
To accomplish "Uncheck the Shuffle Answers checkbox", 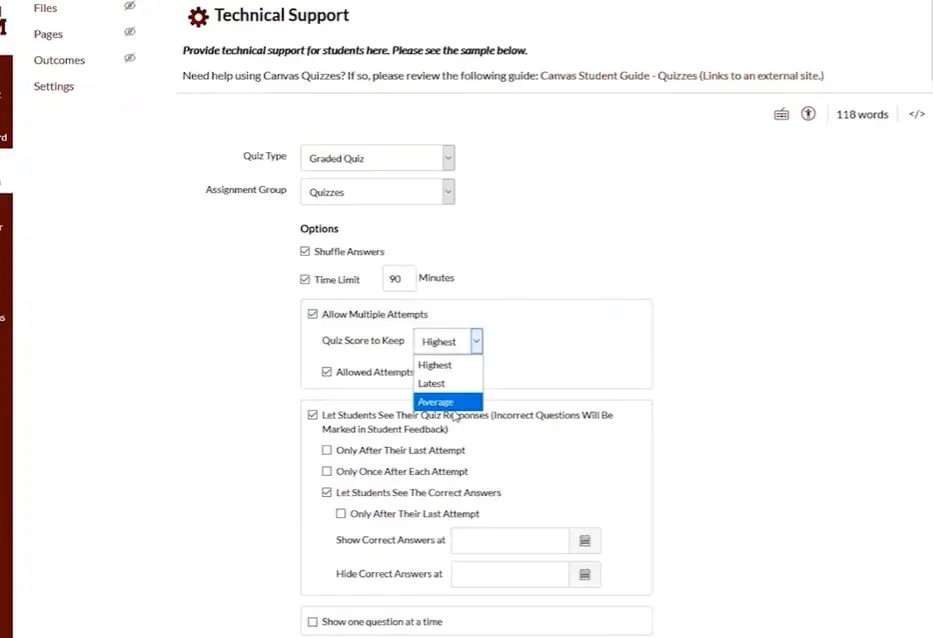I will click(306, 252).
